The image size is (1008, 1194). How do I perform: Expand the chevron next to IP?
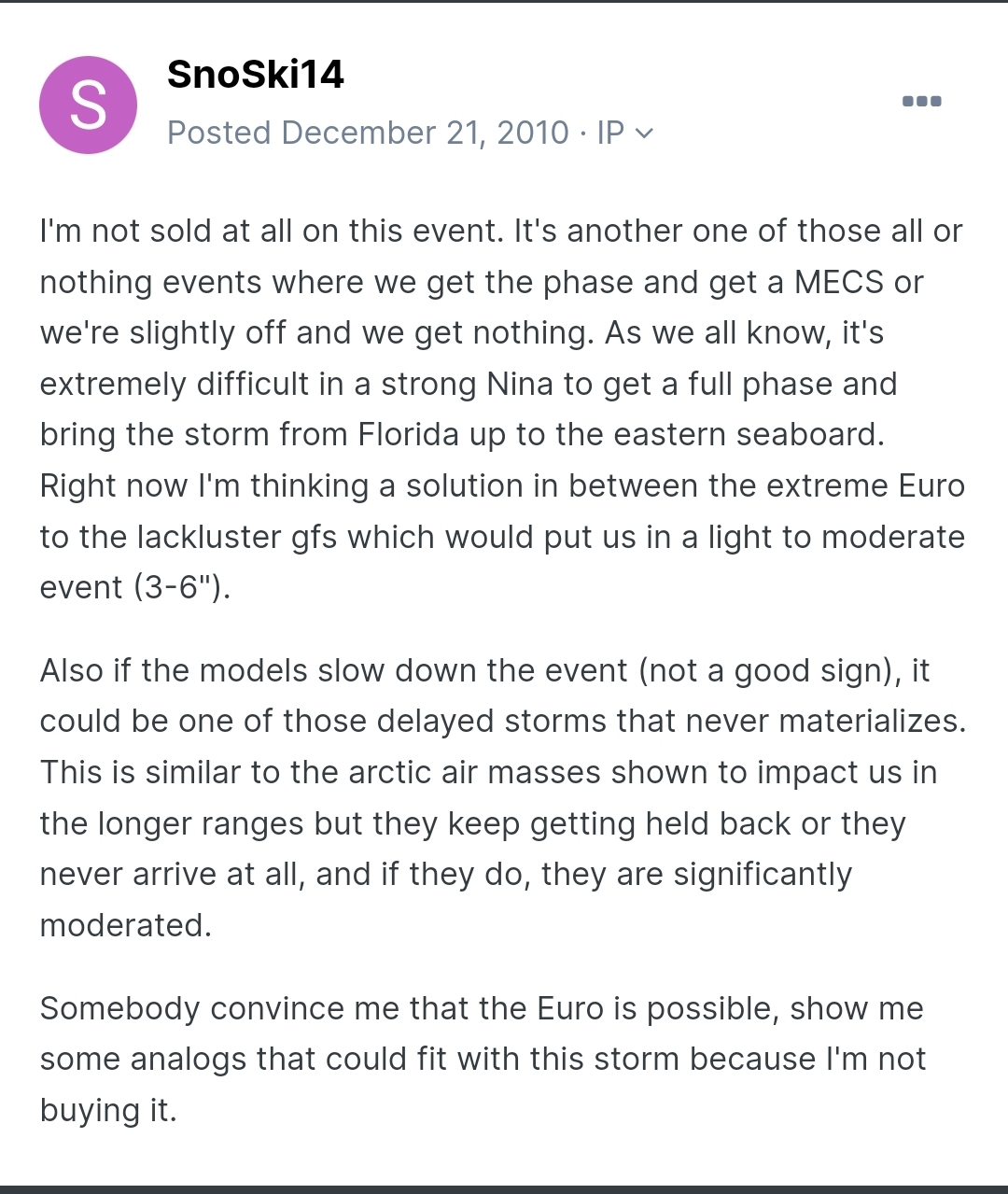point(644,133)
